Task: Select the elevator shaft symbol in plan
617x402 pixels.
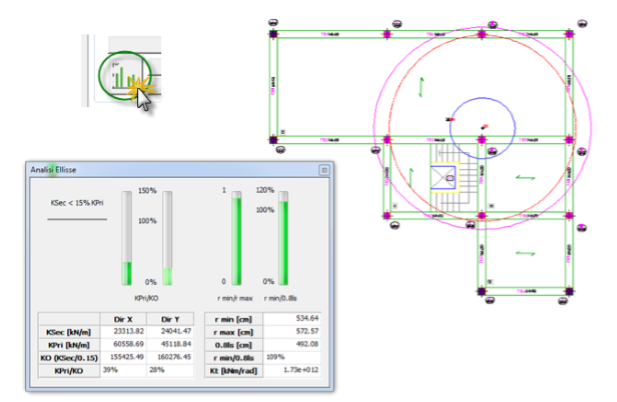Action: coord(444,177)
